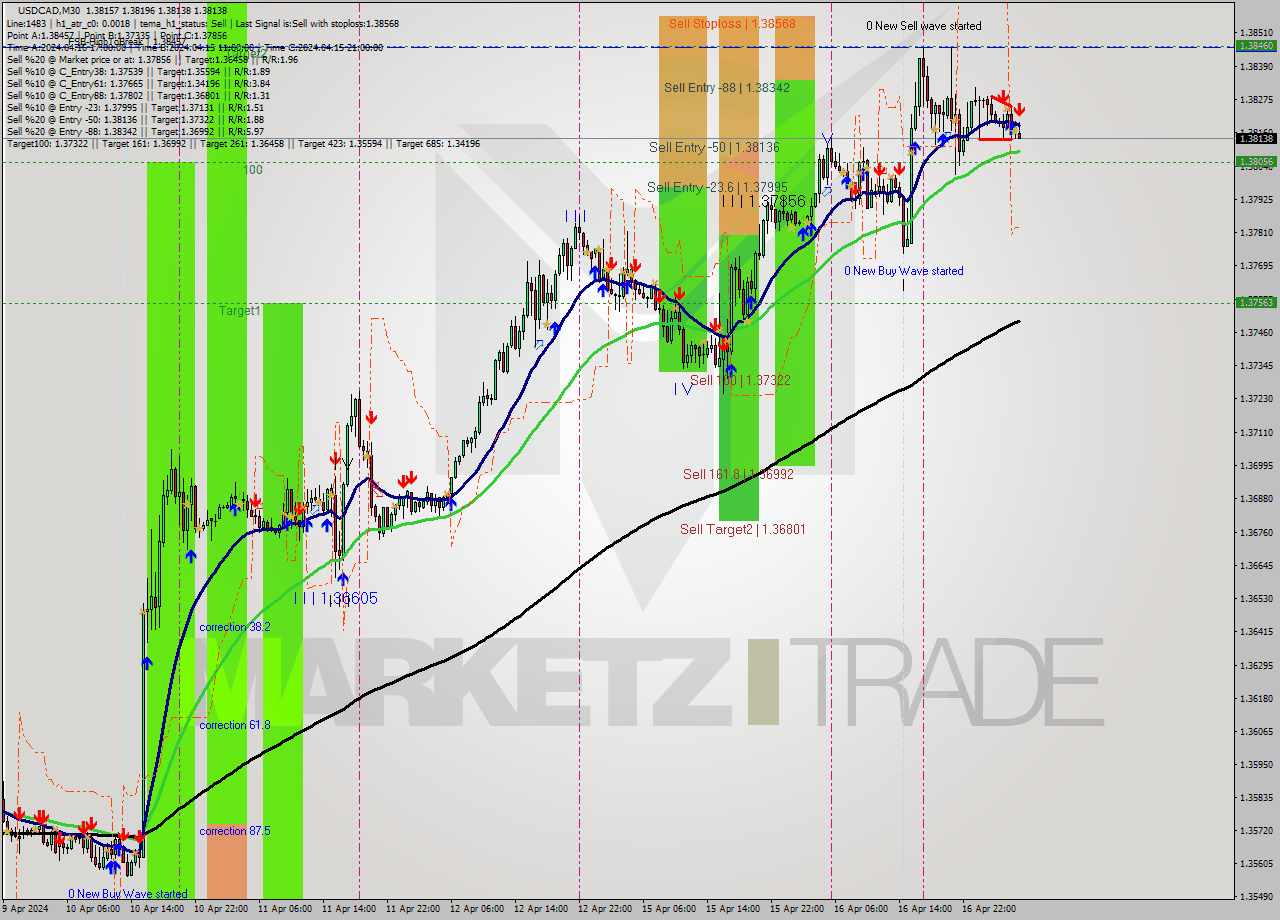This screenshot has width=1280, height=920.
Task: Click the 1.37230 price axis label
Action: click(x=1255, y=398)
